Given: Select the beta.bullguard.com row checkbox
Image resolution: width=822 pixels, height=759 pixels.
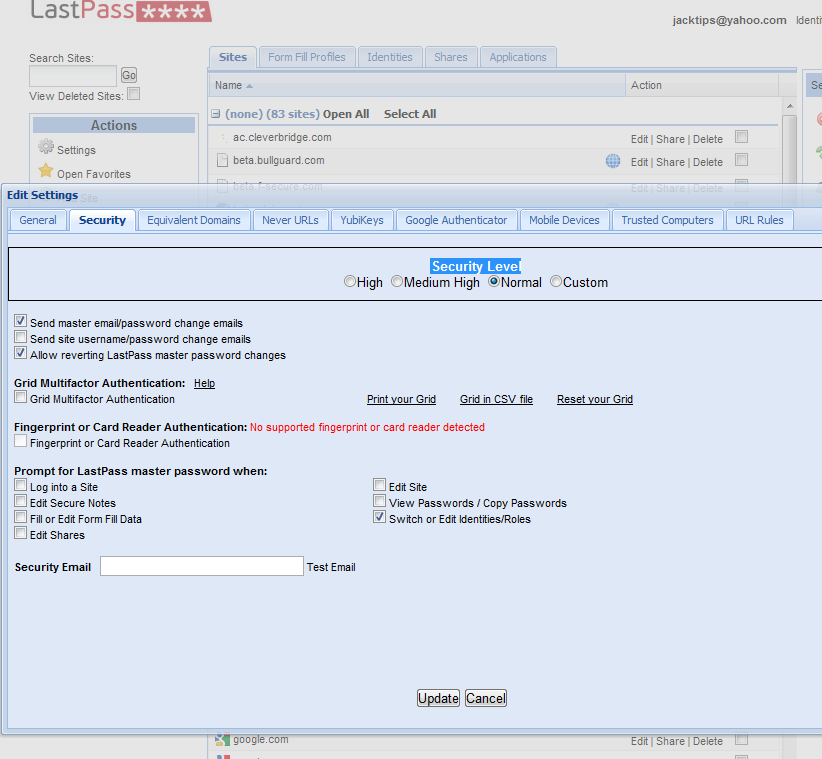Looking at the screenshot, I should tap(741, 159).
